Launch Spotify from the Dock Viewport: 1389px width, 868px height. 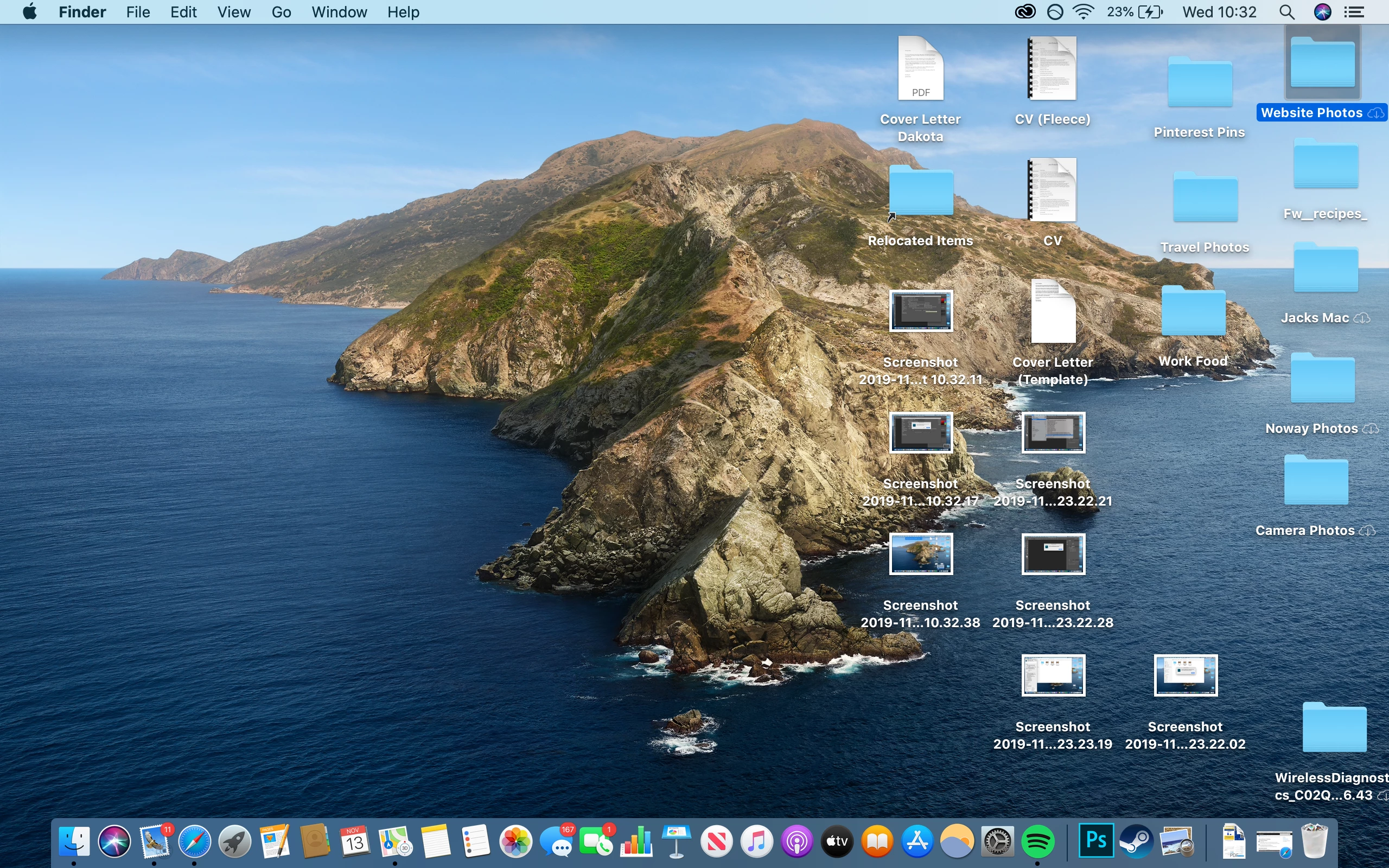[1038, 841]
